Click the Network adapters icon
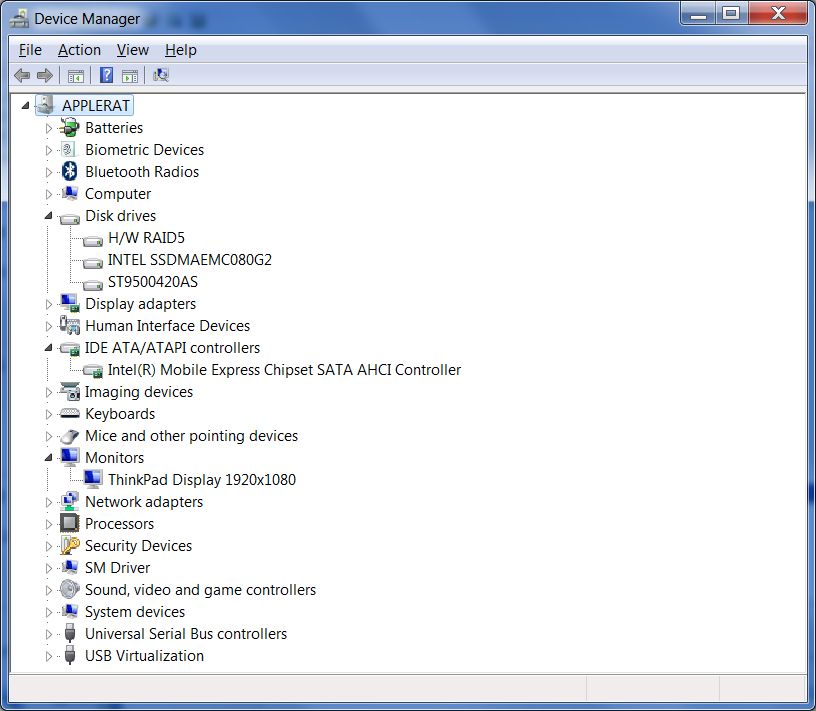 [69, 501]
